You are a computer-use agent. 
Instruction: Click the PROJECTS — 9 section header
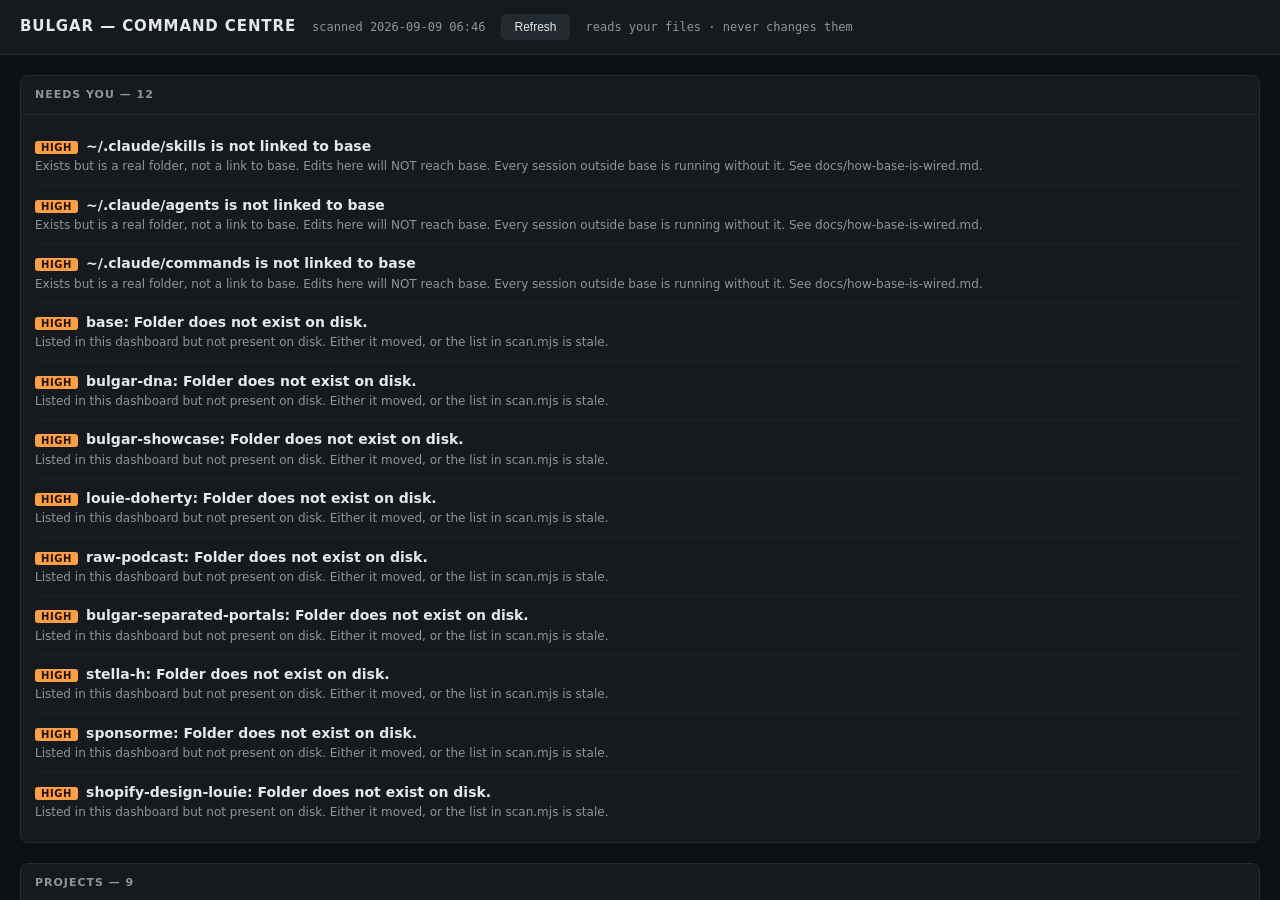84,882
